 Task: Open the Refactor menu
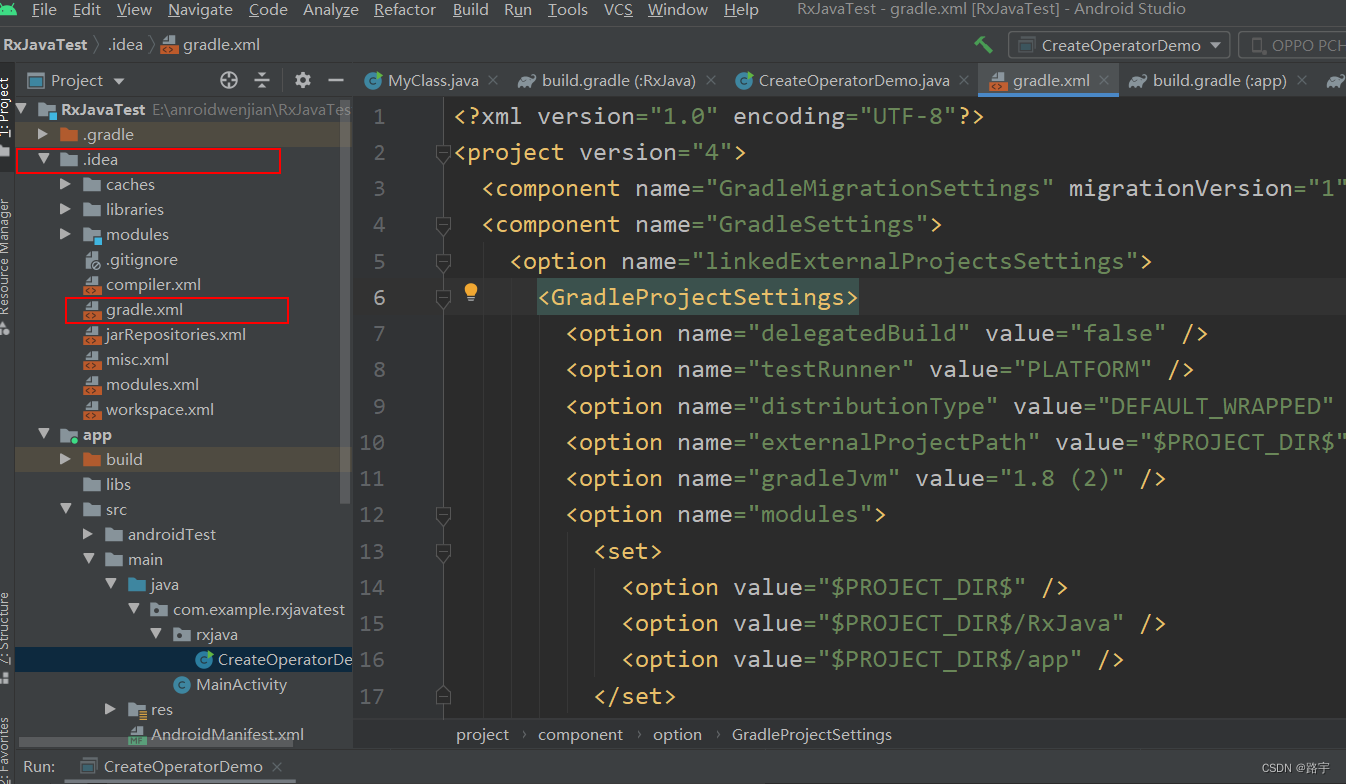pyautogui.click(x=404, y=10)
